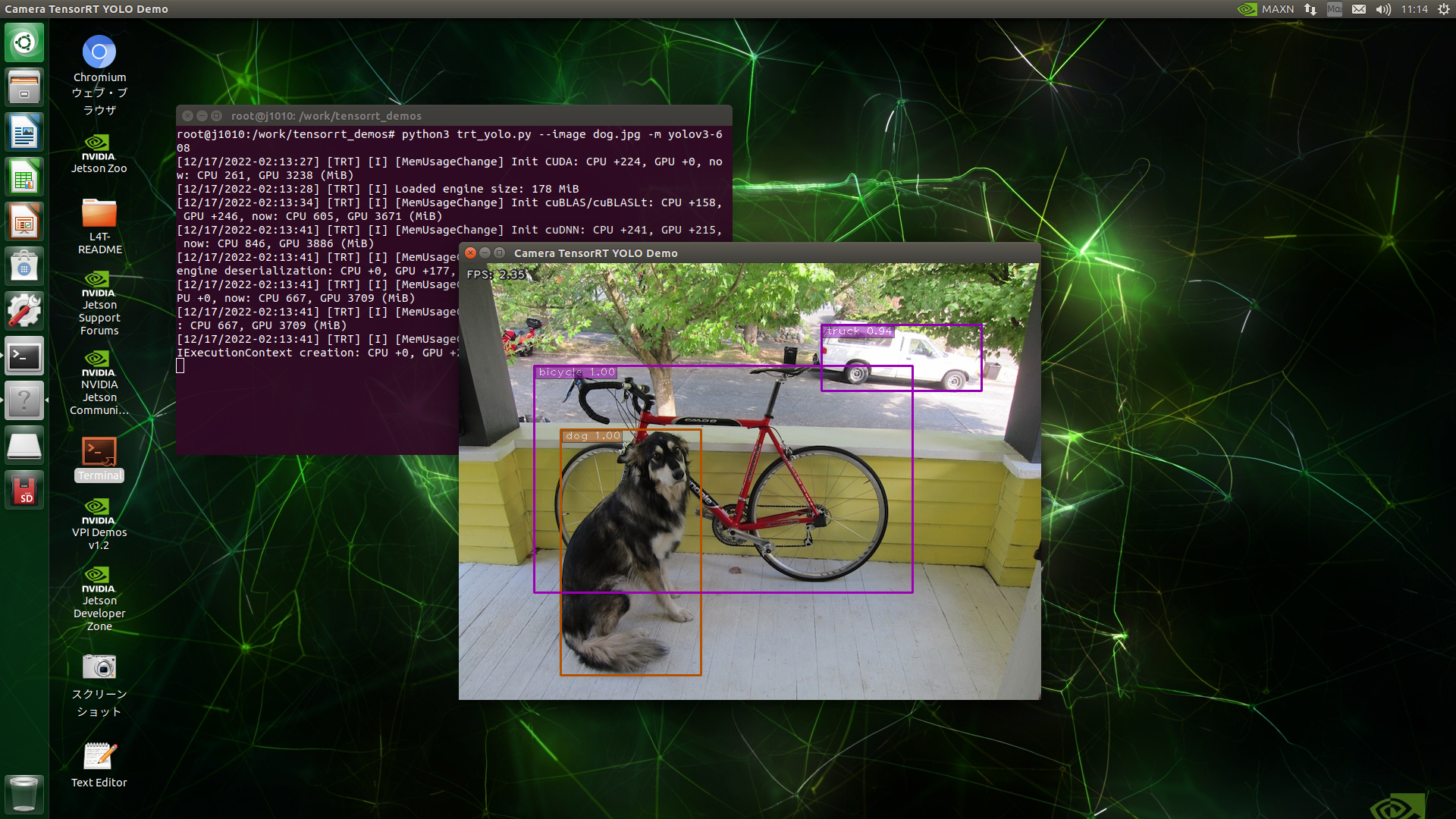Open the sound volume indicator menu
Screen dimensions: 1456x819
coord(1383,9)
